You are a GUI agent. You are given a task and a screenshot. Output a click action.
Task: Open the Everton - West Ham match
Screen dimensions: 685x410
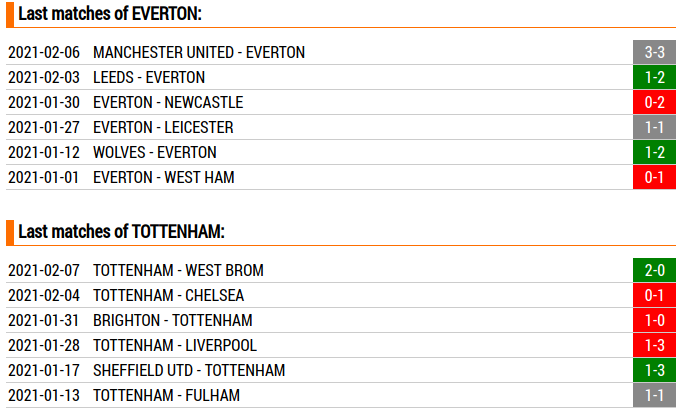tap(164, 177)
